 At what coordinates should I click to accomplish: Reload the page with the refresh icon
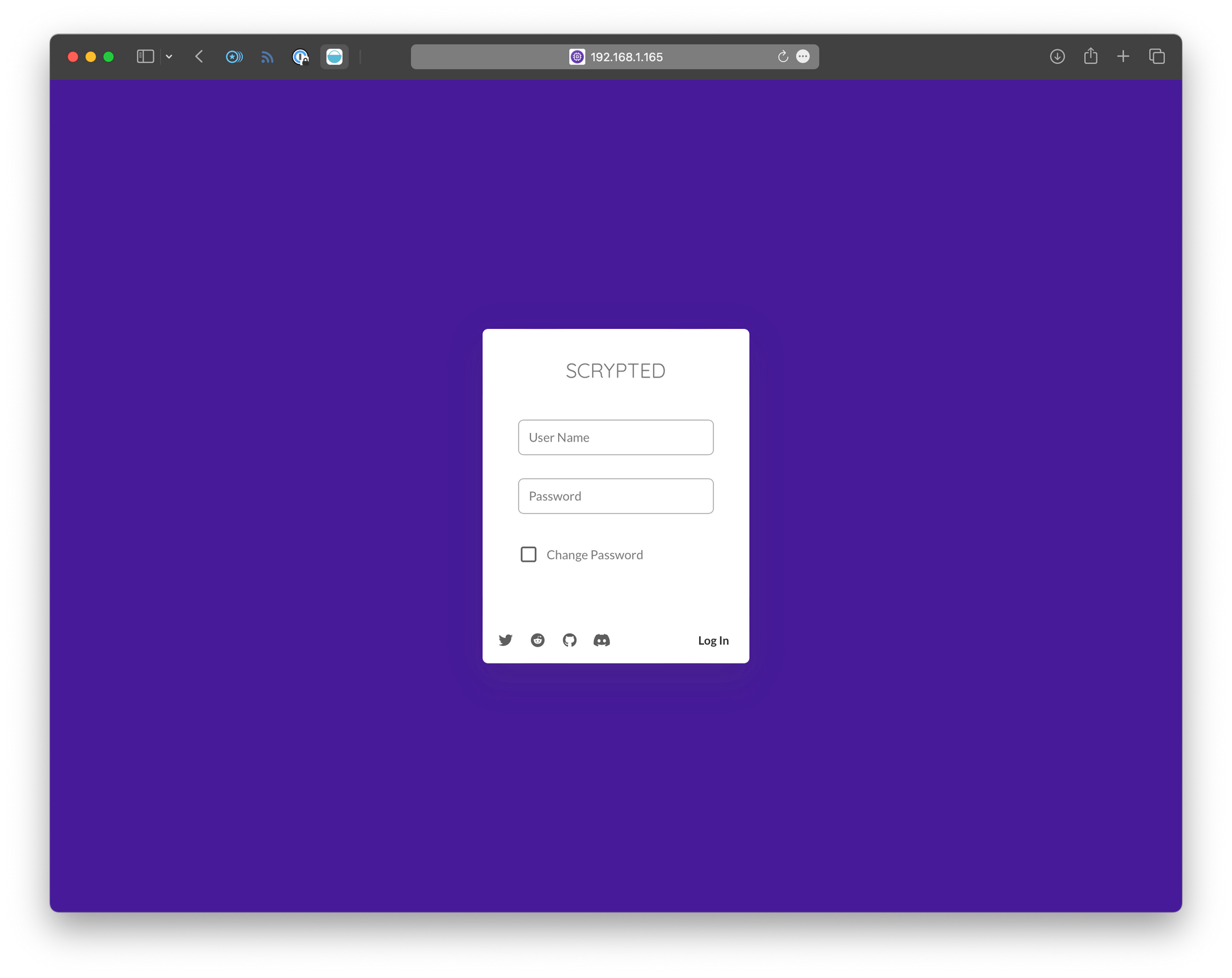click(x=782, y=57)
